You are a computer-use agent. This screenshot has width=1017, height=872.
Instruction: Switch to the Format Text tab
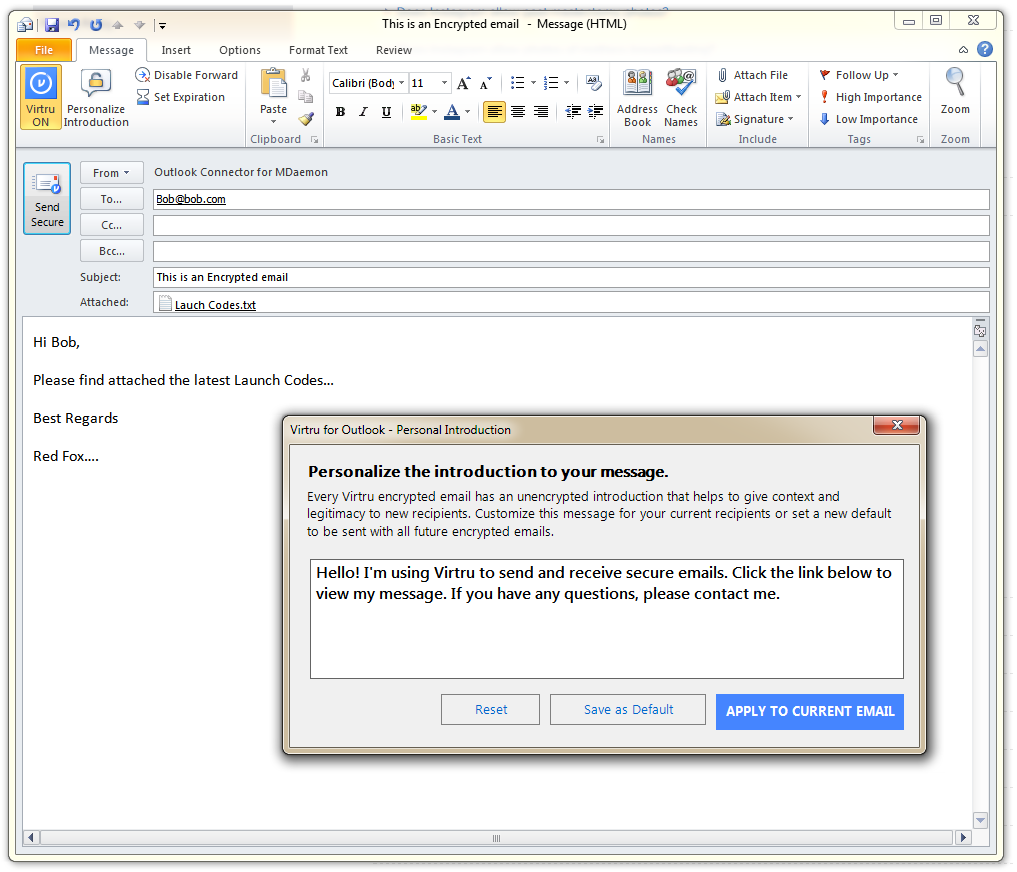pos(318,50)
